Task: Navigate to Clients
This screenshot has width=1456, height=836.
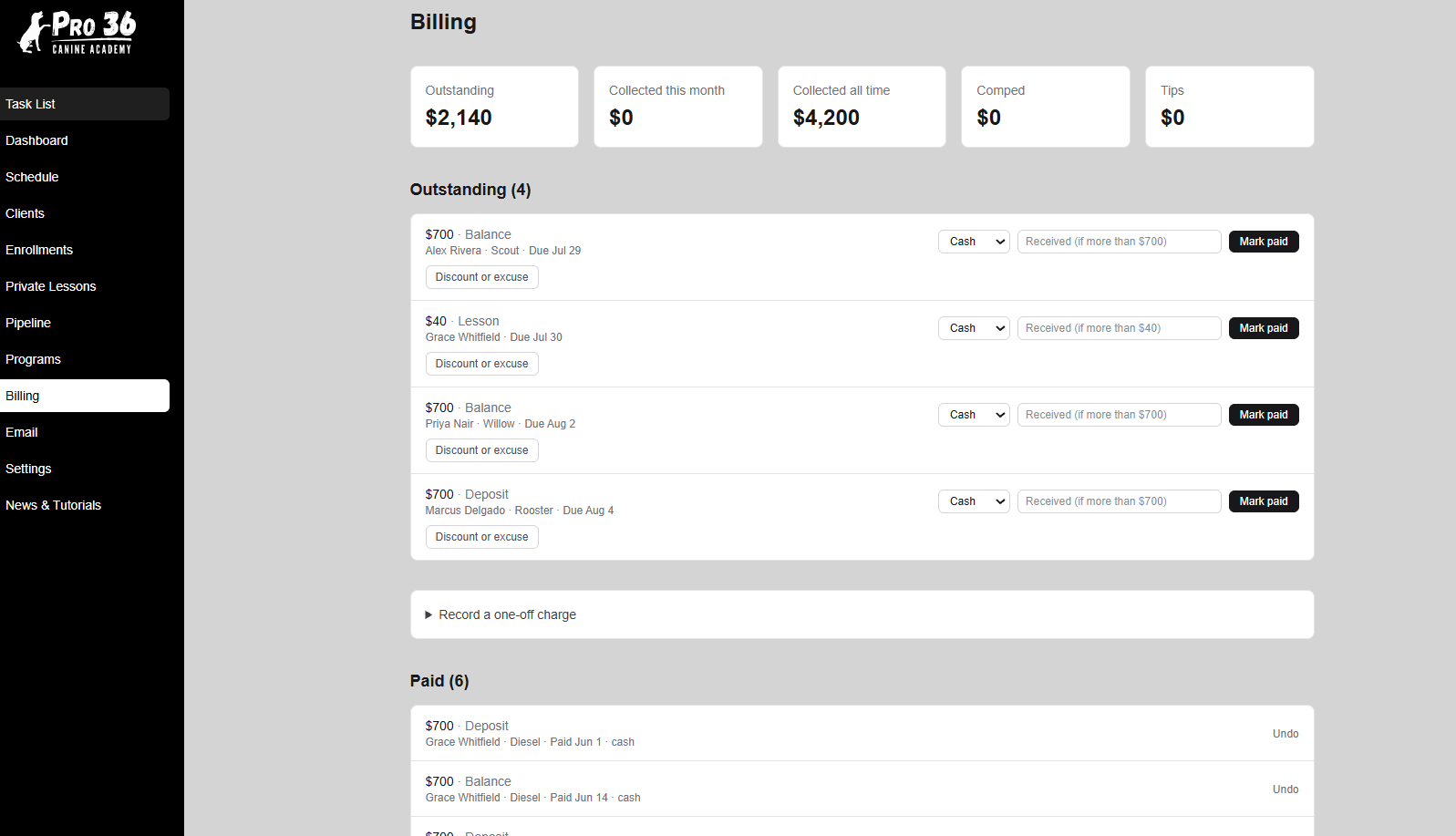Action: pos(85,213)
